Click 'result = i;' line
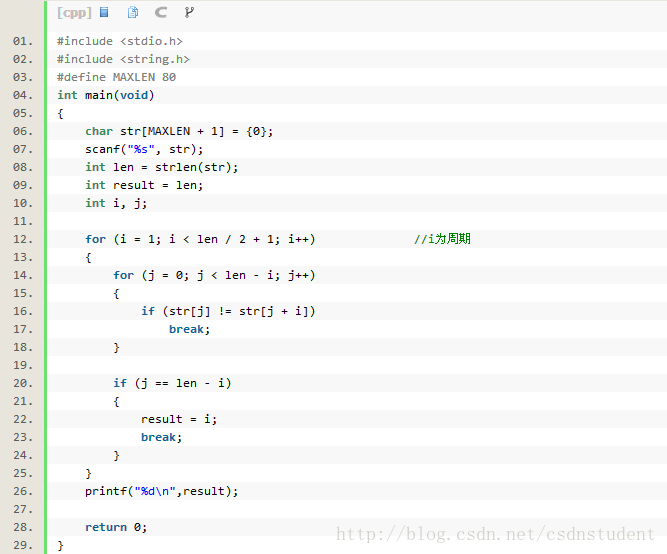 [179, 419]
